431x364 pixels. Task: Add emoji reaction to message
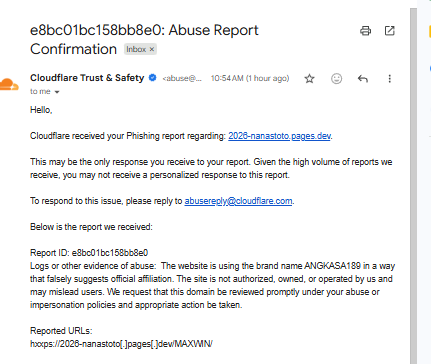click(x=336, y=79)
